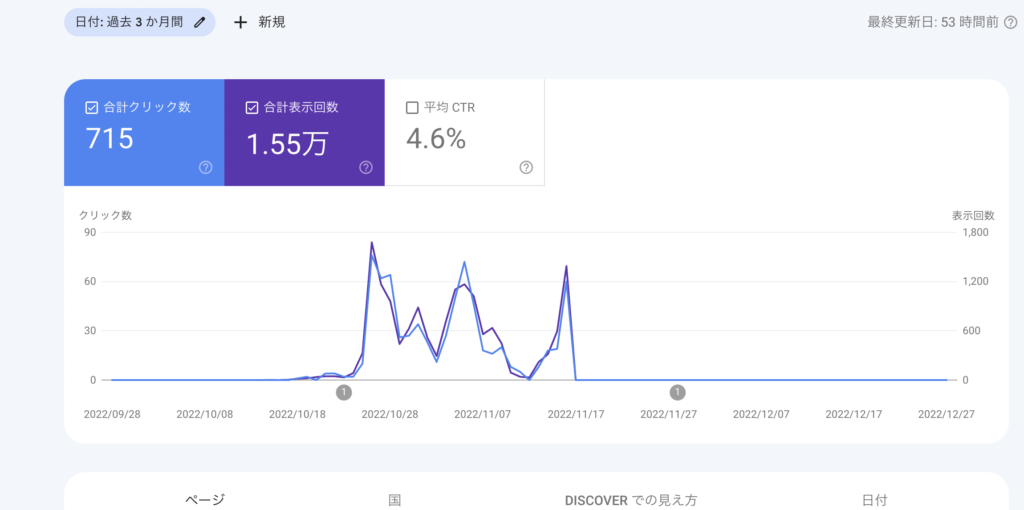Click the annotation marker near 2022/10/18
This screenshot has height=510, width=1024.
(344, 392)
